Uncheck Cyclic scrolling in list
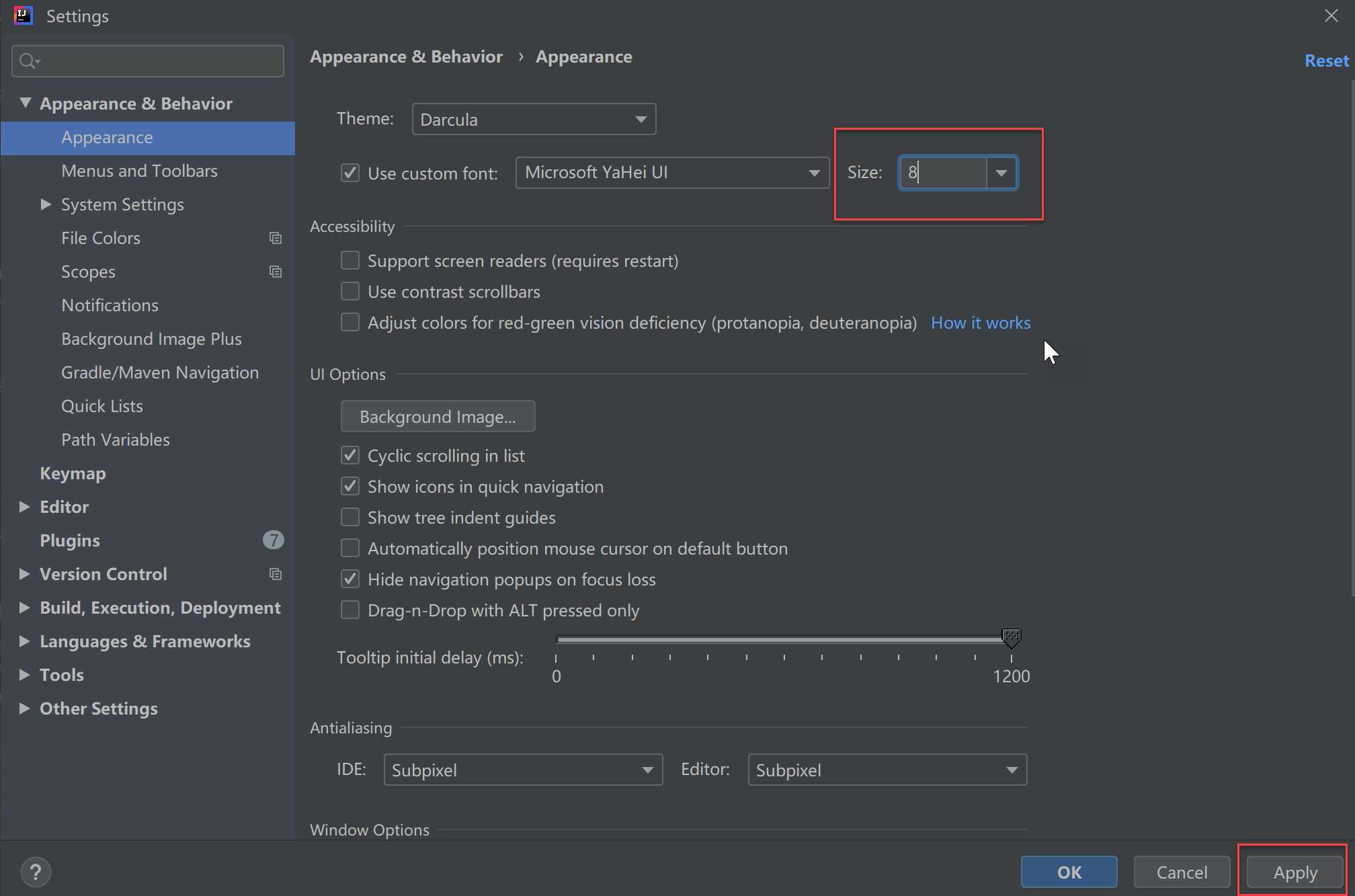The height and width of the screenshot is (896, 1355). coord(350,455)
